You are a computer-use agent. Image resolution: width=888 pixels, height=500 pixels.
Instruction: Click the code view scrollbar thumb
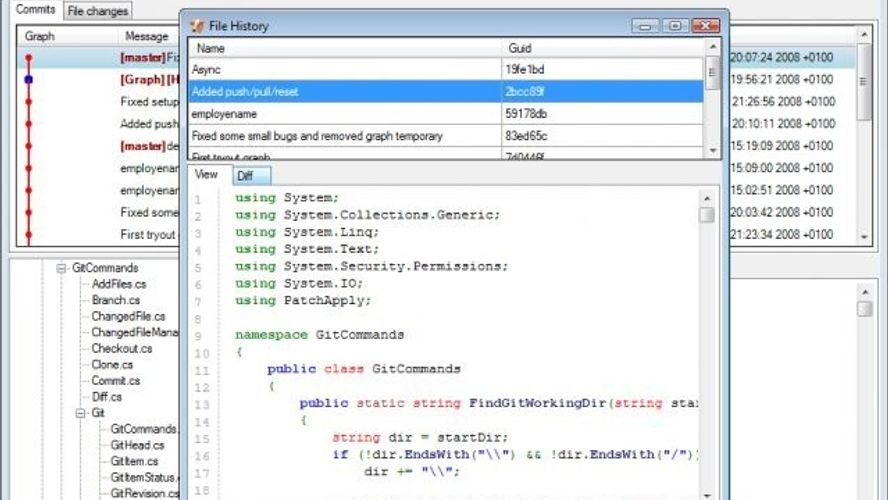pyautogui.click(x=706, y=215)
